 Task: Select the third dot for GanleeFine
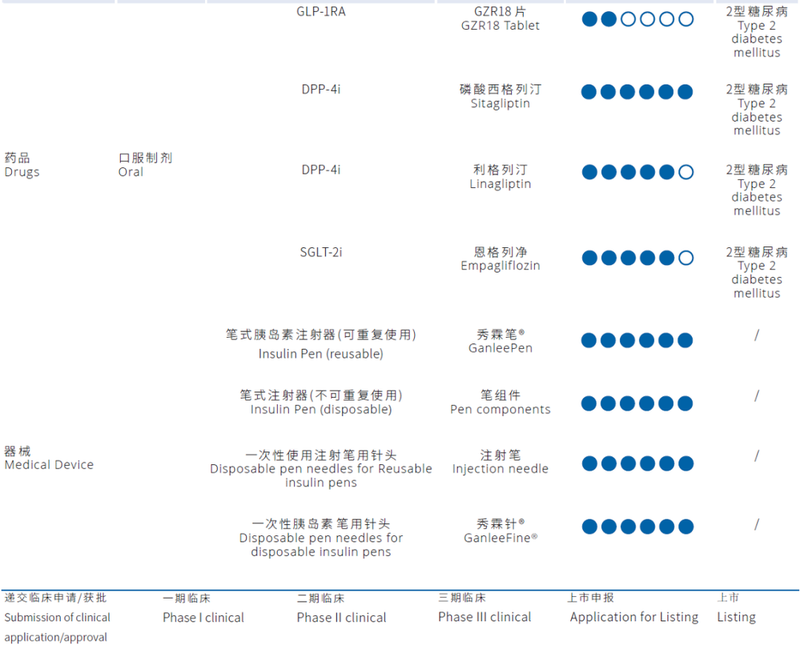(x=626, y=527)
